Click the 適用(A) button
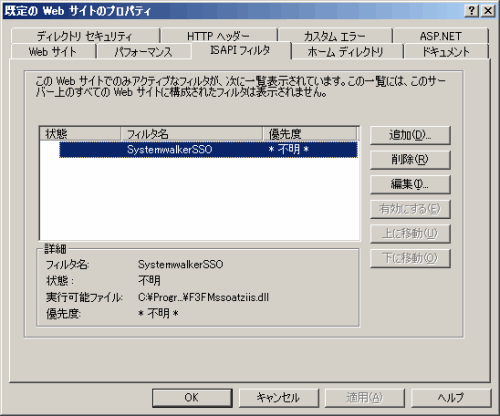The image size is (500, 416). point(365,398)
